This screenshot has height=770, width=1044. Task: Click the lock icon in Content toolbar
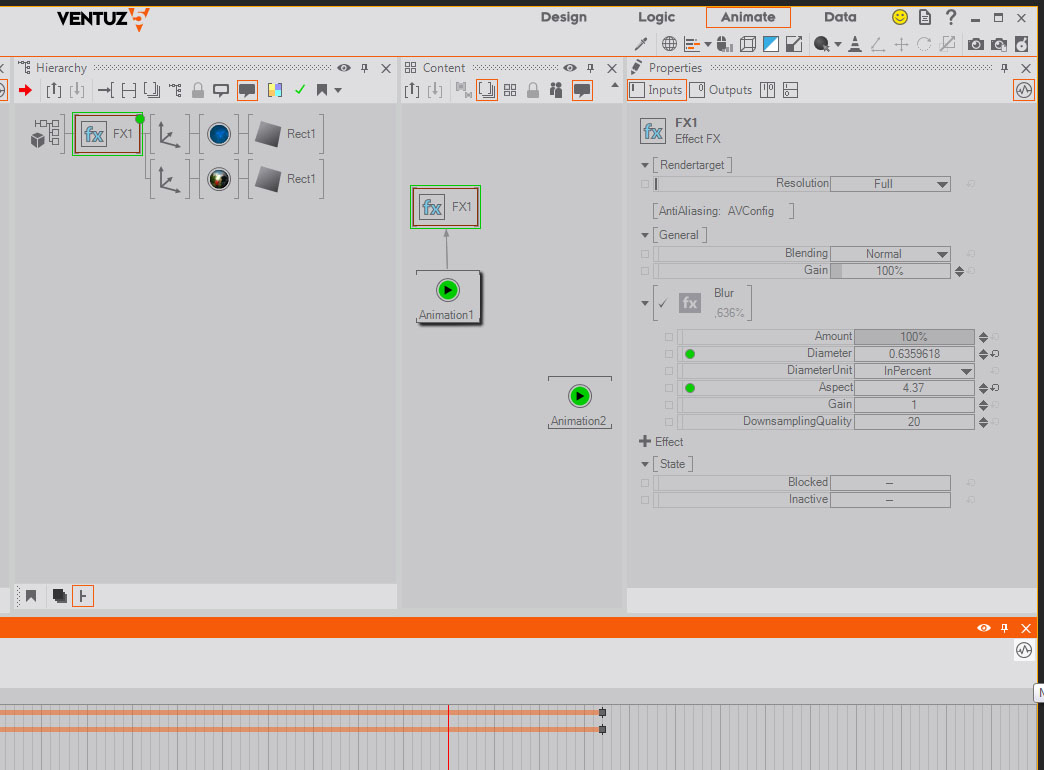click(x=533, y=90)
